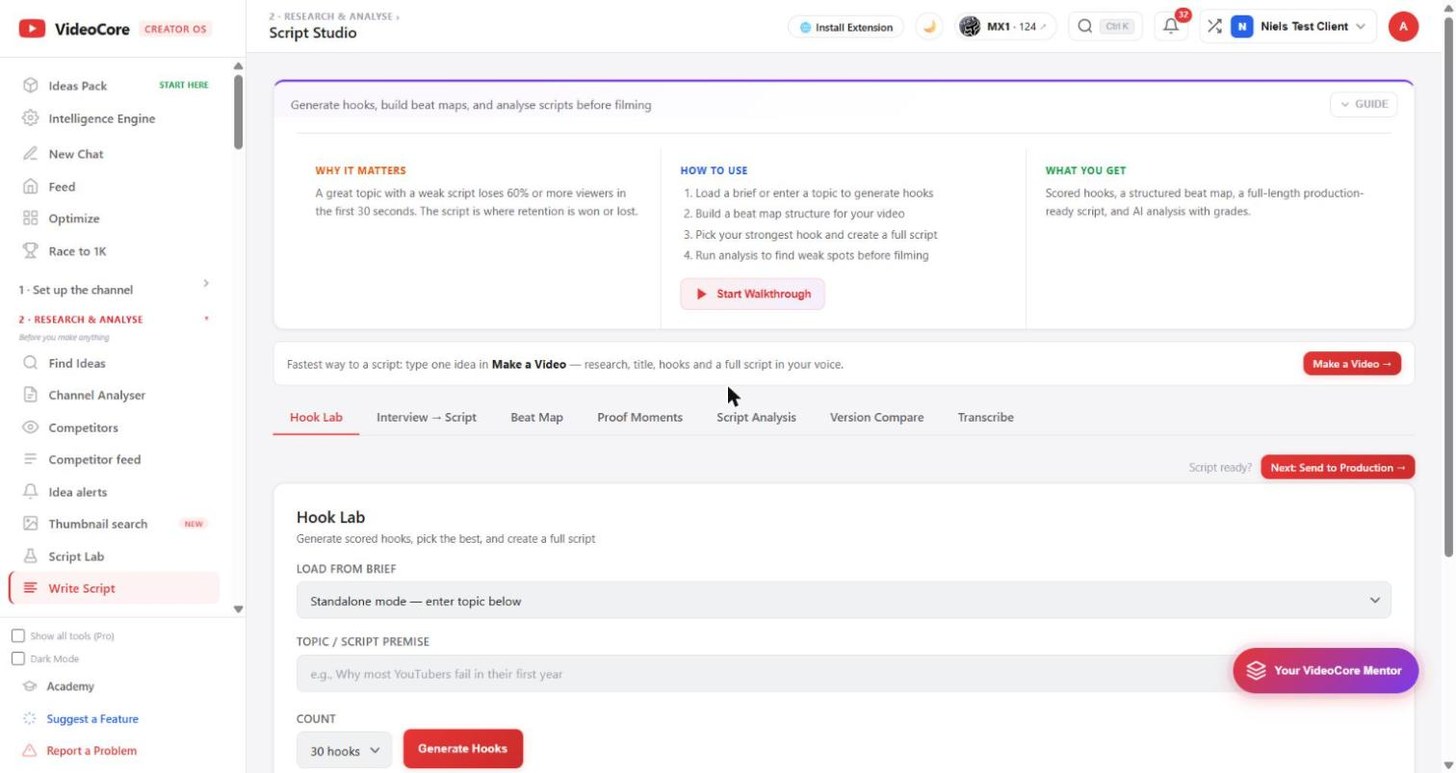The height and width of the screenshot is (773, 1456).
Task: Switch to the Beat Map tab
Action: click(x=537, y=417)
